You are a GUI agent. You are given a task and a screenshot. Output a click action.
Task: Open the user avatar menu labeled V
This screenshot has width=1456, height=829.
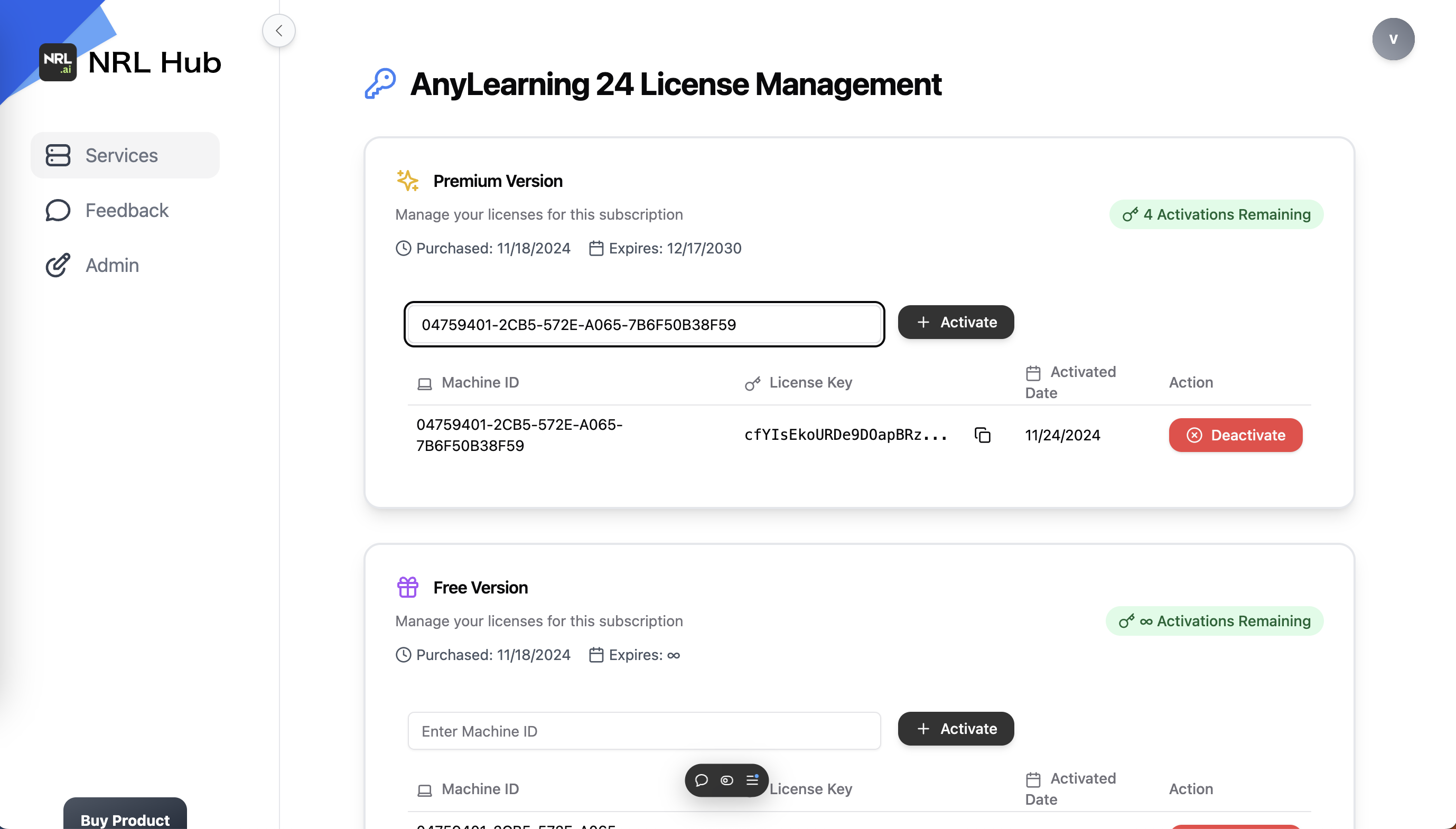pos(1394,38)
